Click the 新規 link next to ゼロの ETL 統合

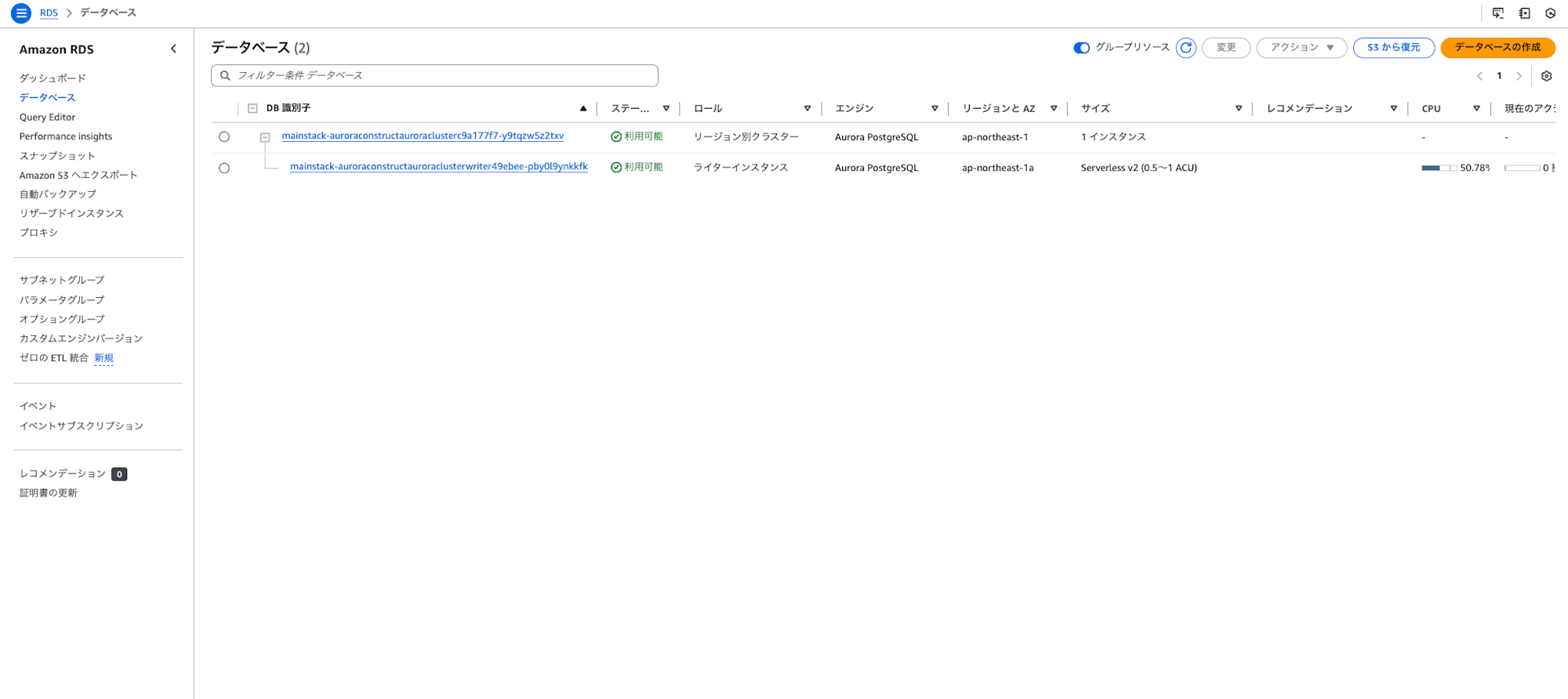[x=103, y=357]
